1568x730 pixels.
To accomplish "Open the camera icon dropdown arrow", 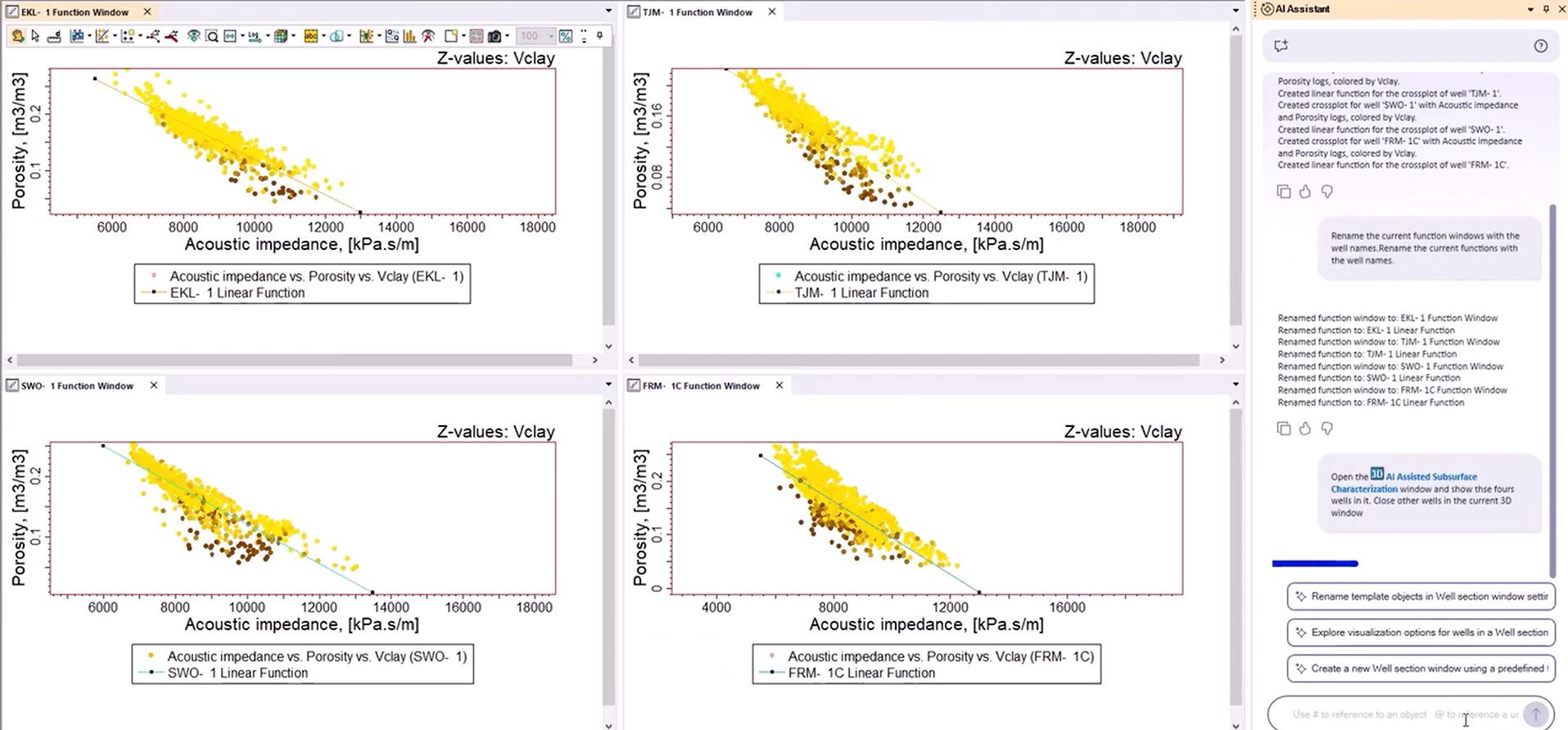I will (508, 36).
